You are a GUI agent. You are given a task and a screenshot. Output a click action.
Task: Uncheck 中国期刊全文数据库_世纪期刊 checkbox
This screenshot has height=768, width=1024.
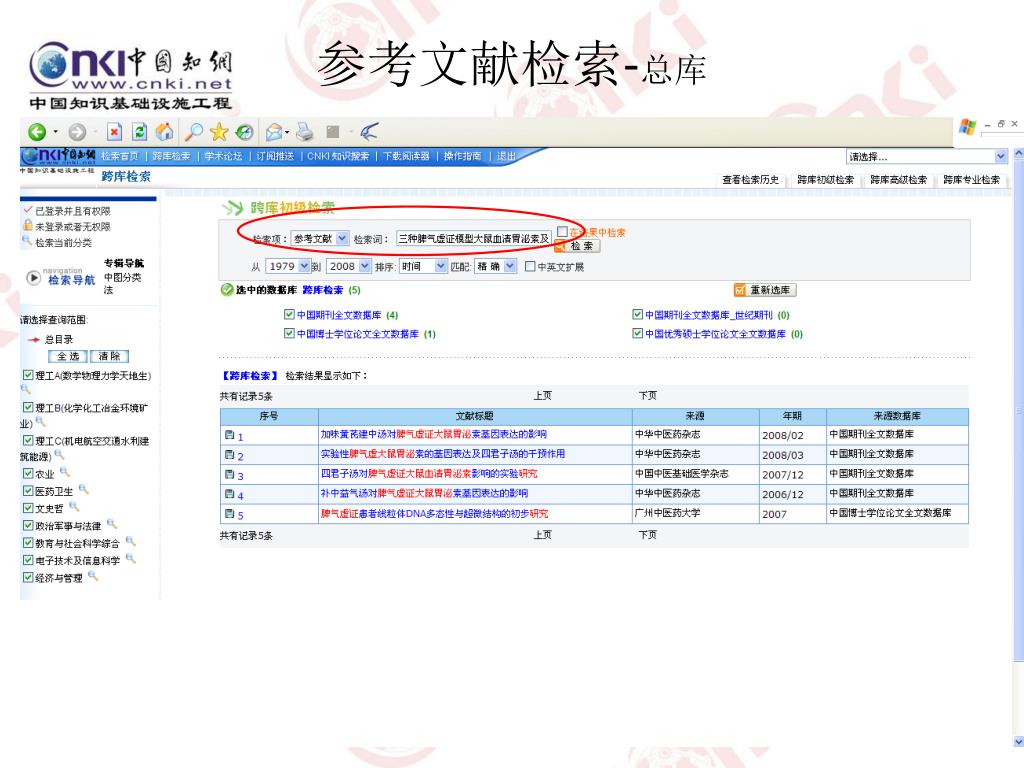pos(637,314)
